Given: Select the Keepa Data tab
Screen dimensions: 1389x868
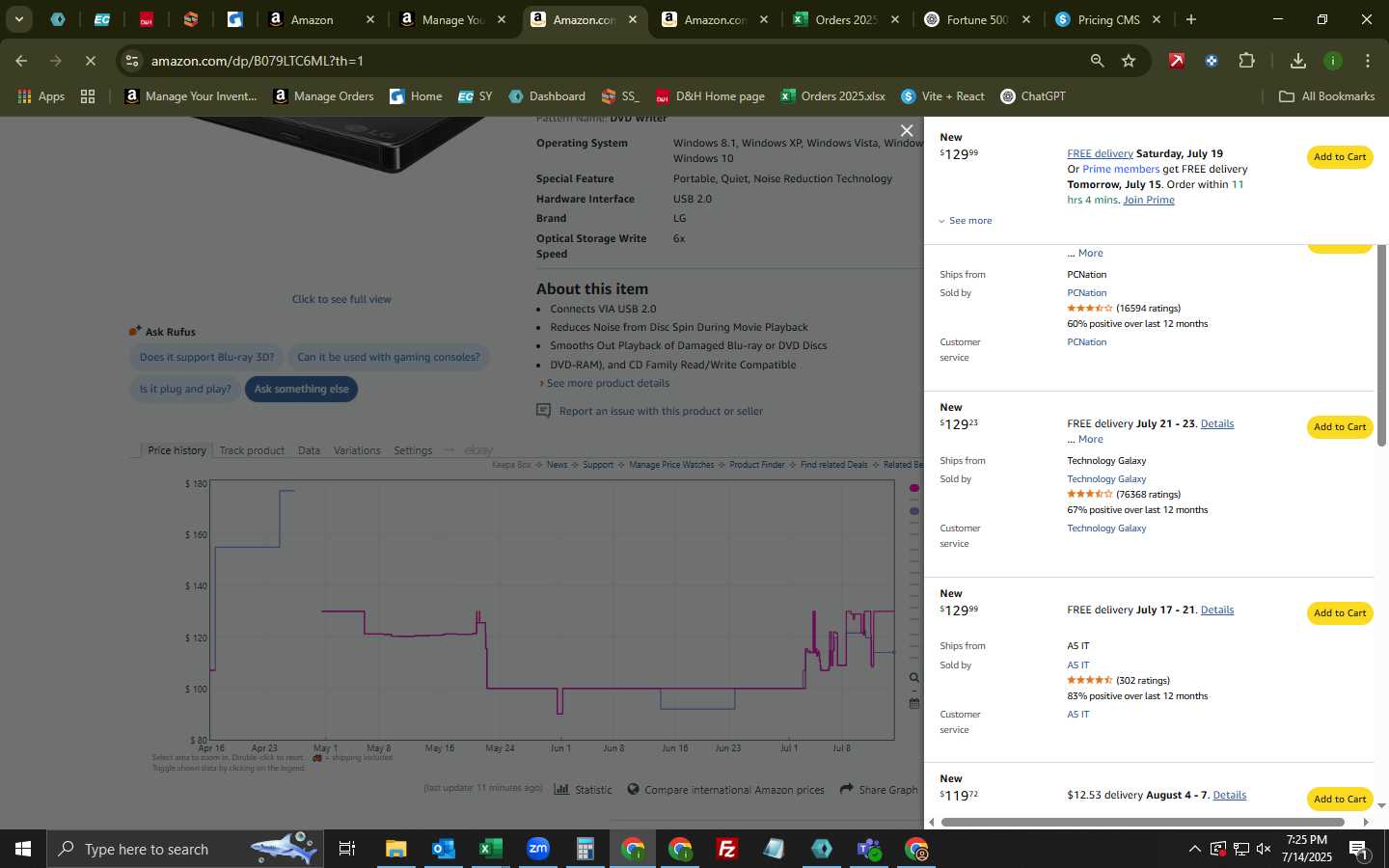Looking at the screenshot, I should pyautogui.click(x=309, y=450).
